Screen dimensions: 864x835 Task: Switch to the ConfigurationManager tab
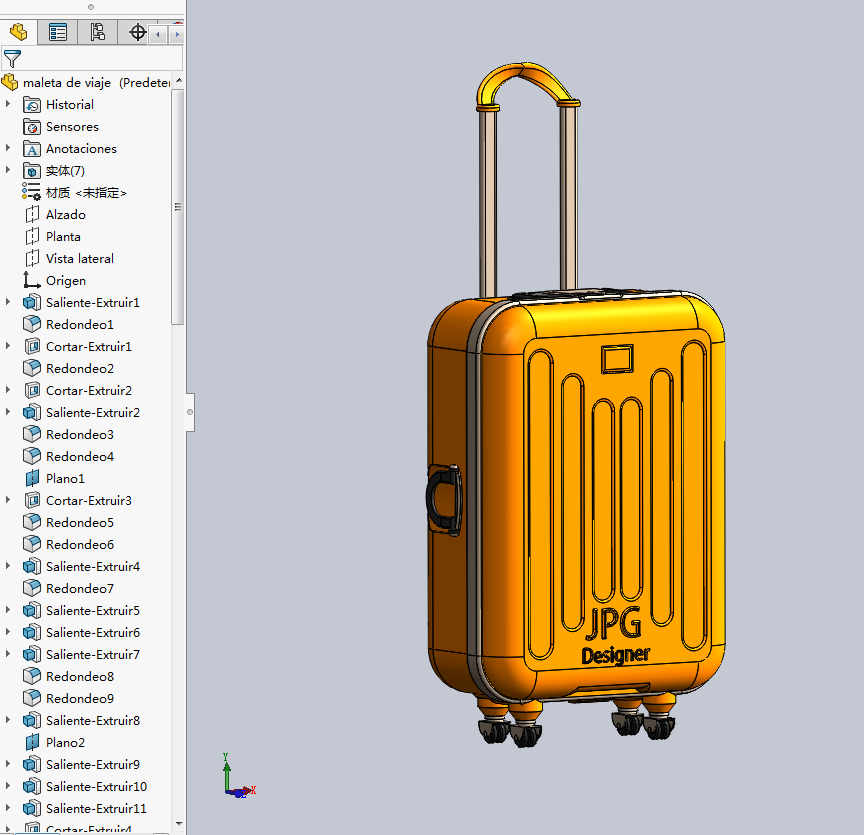pos(98,33)
